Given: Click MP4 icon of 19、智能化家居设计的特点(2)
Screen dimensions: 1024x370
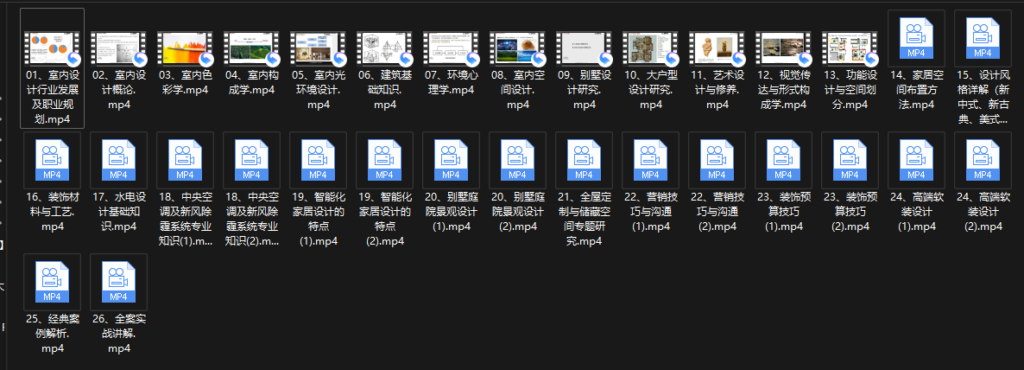Looking at the screenshot, I should point(385,161).
